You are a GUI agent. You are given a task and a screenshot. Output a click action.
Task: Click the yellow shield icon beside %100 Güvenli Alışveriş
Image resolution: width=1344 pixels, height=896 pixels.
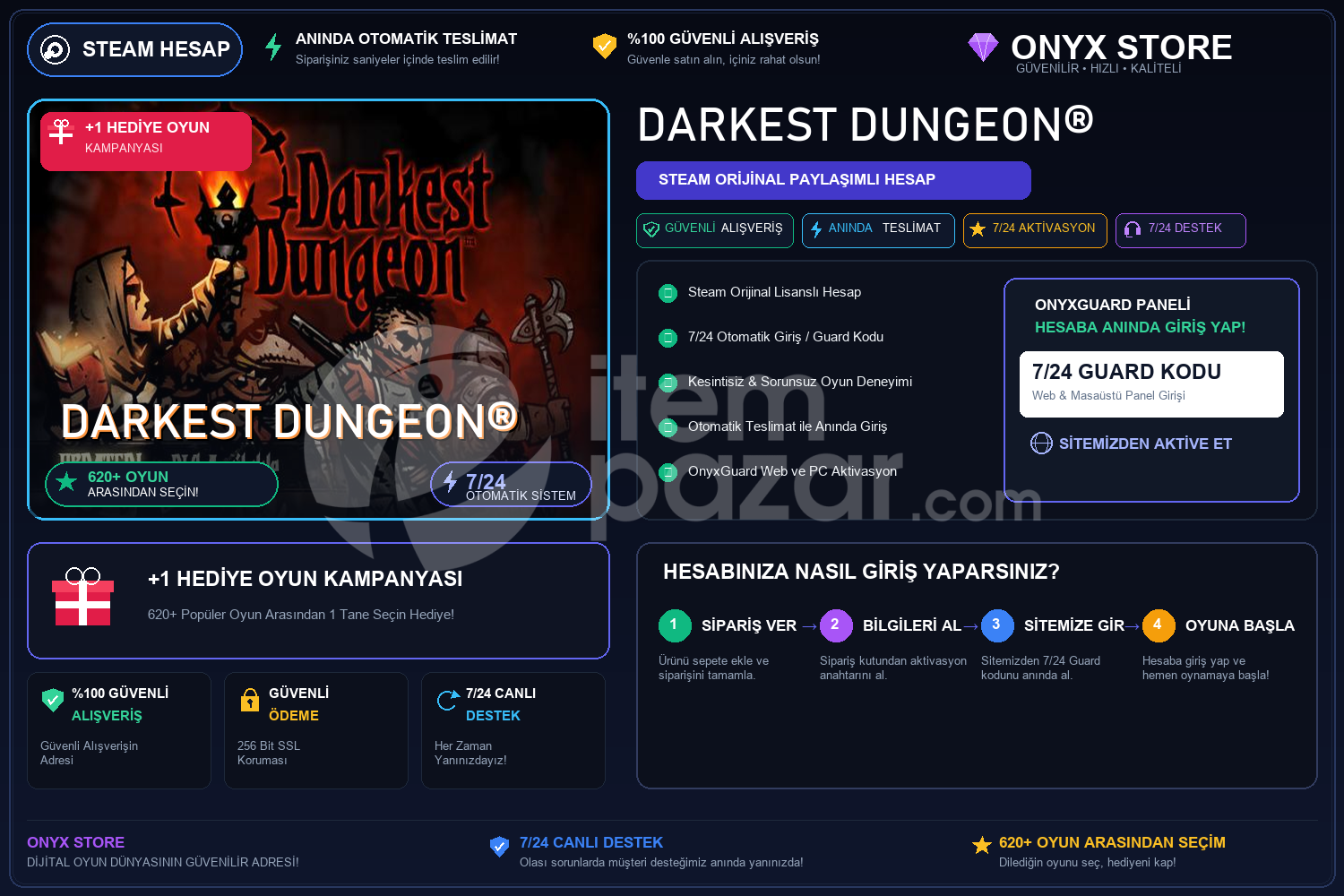pyautogui.click(x=605, y=46)
